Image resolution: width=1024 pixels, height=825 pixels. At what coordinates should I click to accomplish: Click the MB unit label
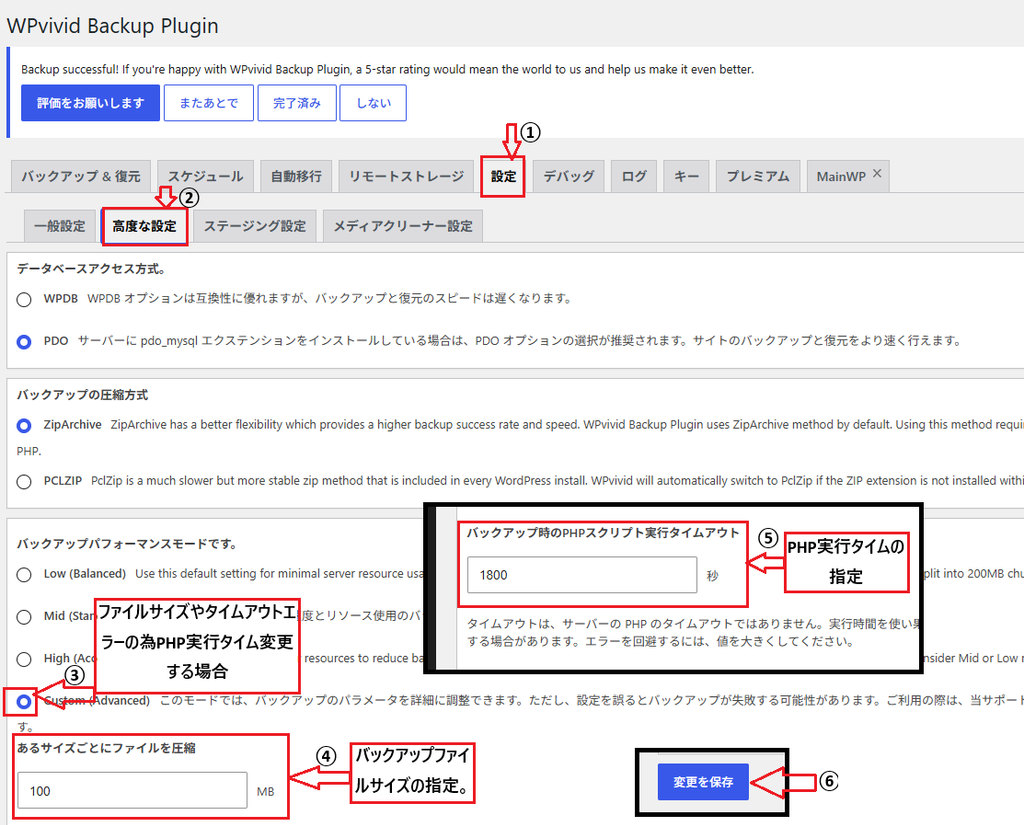pyautogui.click(x=265, y=792)
